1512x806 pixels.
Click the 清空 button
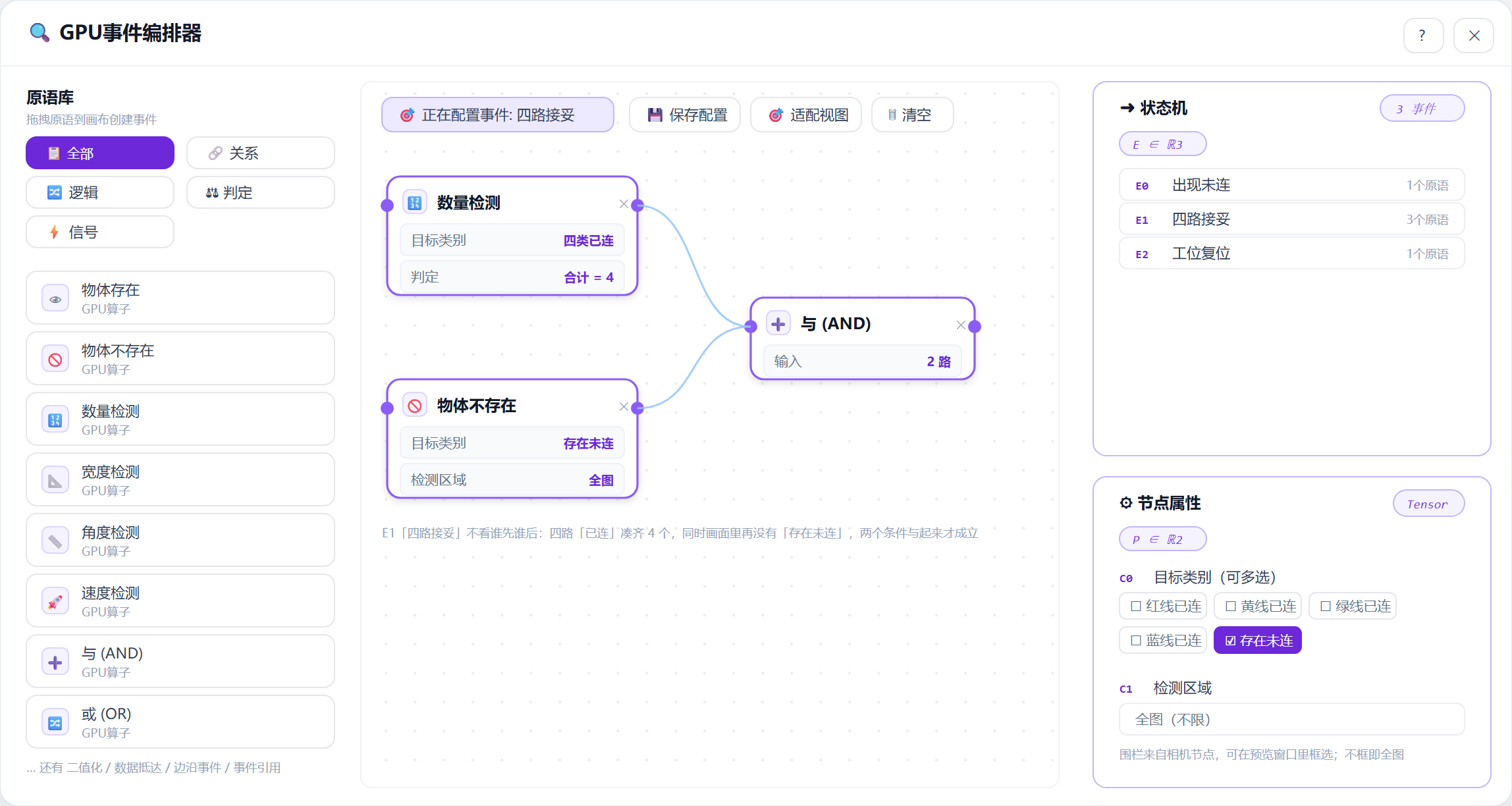[913, 115]
